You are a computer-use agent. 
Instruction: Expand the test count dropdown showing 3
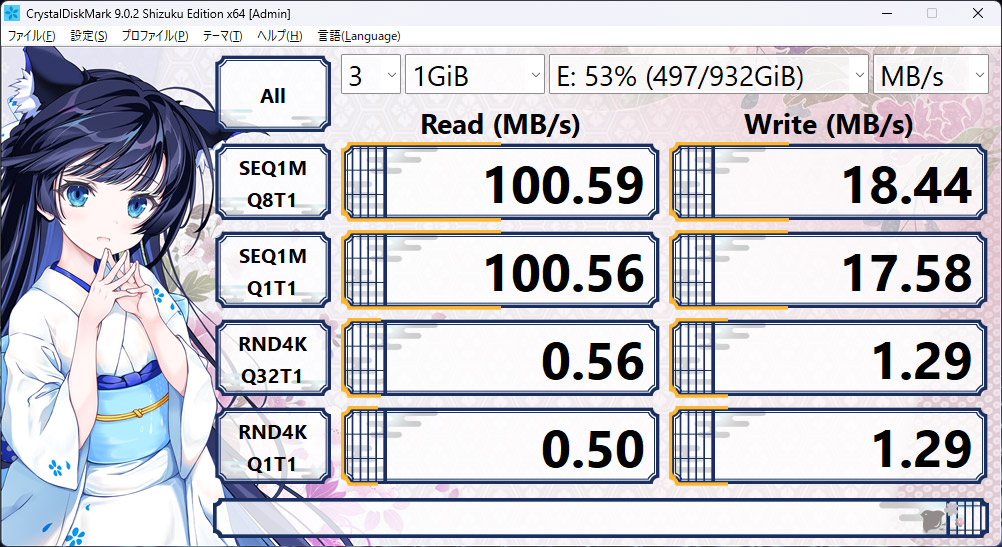click(x=371, y=75)
